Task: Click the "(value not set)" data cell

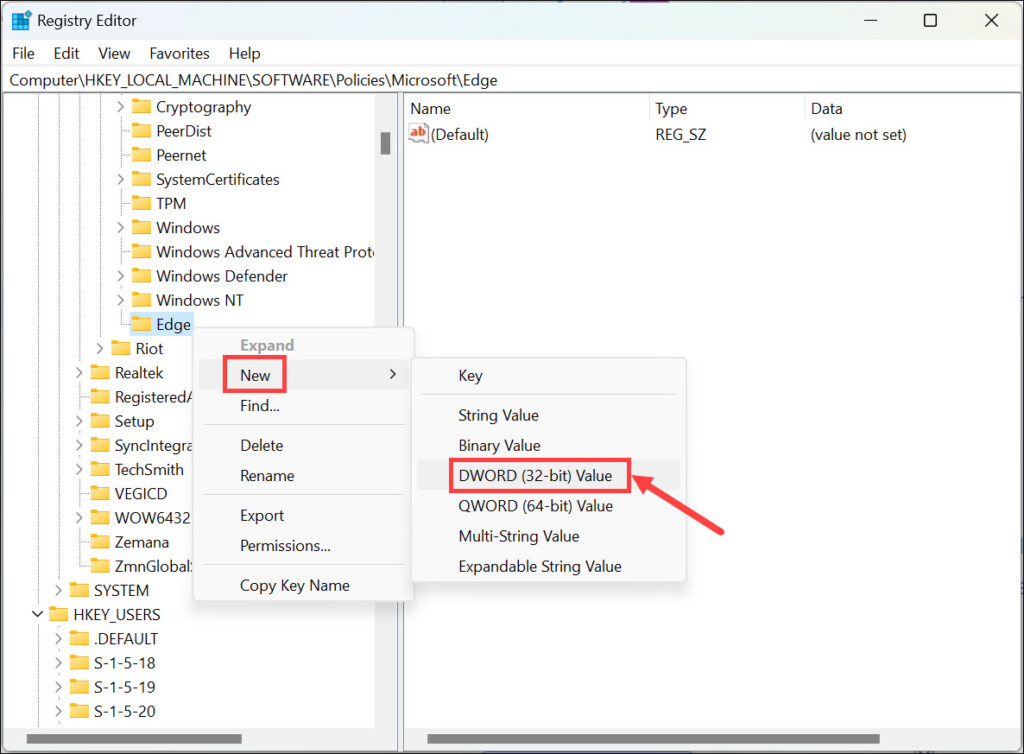Action: [x=858, y=134]
